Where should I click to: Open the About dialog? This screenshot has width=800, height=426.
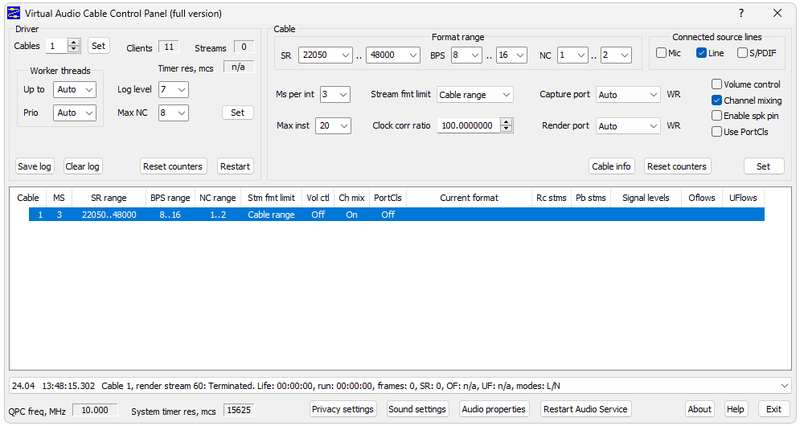point(699,409)
